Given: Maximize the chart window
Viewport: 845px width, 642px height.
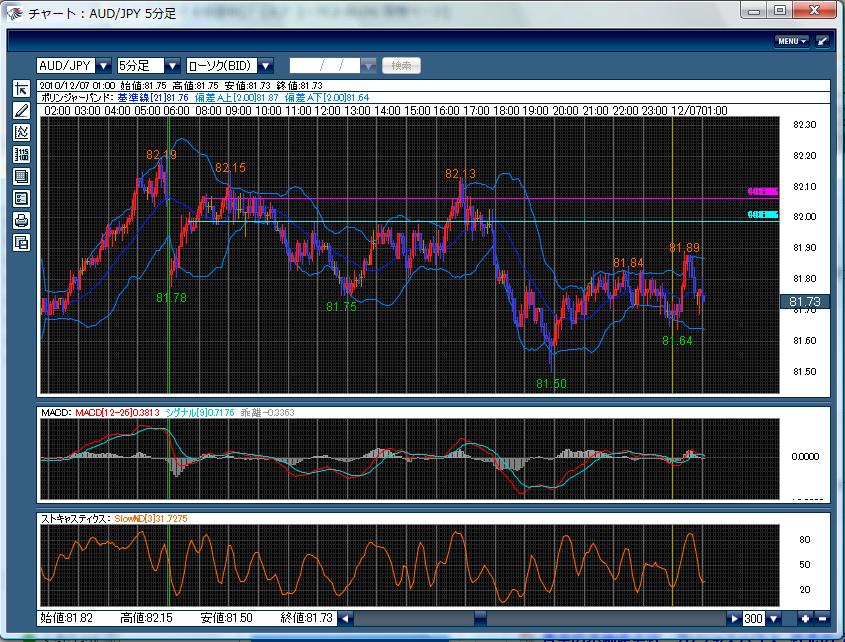Looking at the screenshot, I should pyautogui.click(x=779, y=10).
